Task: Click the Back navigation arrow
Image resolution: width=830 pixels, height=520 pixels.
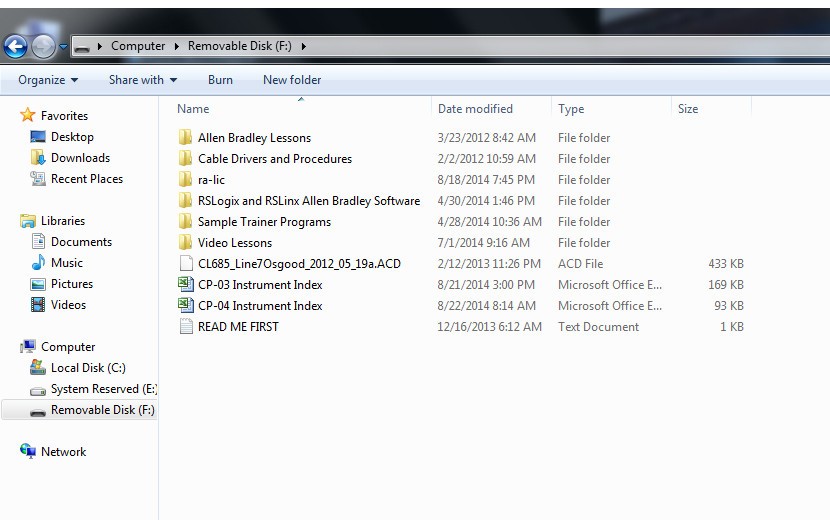Action: [16, 47]
